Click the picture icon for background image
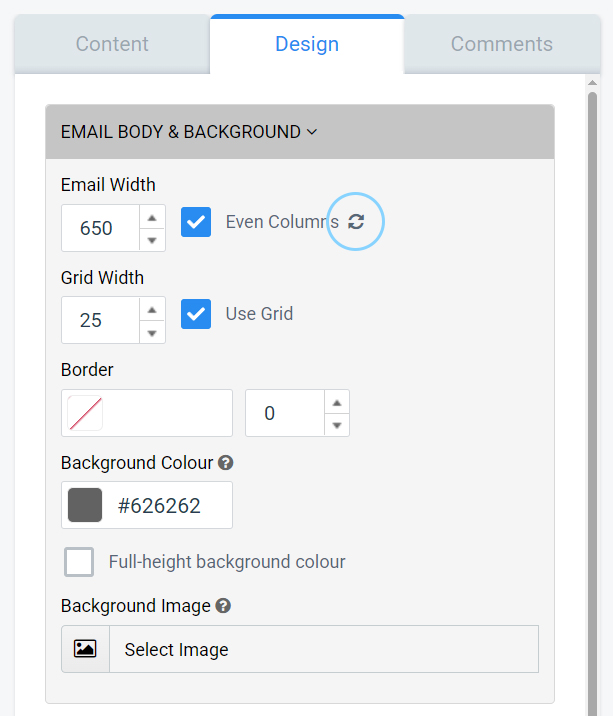The image size is (613, 716). [85, 649]
